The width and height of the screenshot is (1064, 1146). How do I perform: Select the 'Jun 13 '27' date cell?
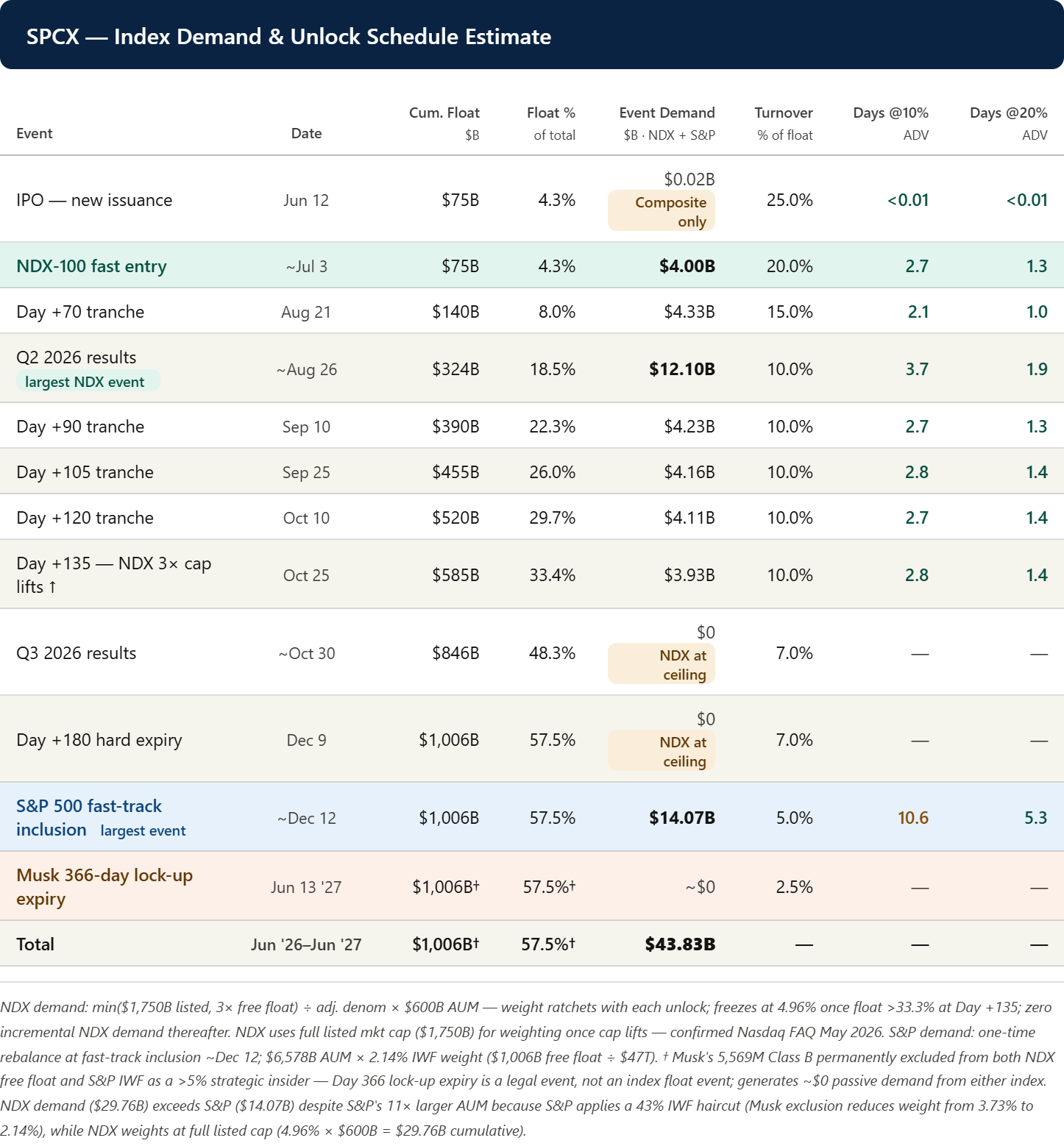click(306, 887)
